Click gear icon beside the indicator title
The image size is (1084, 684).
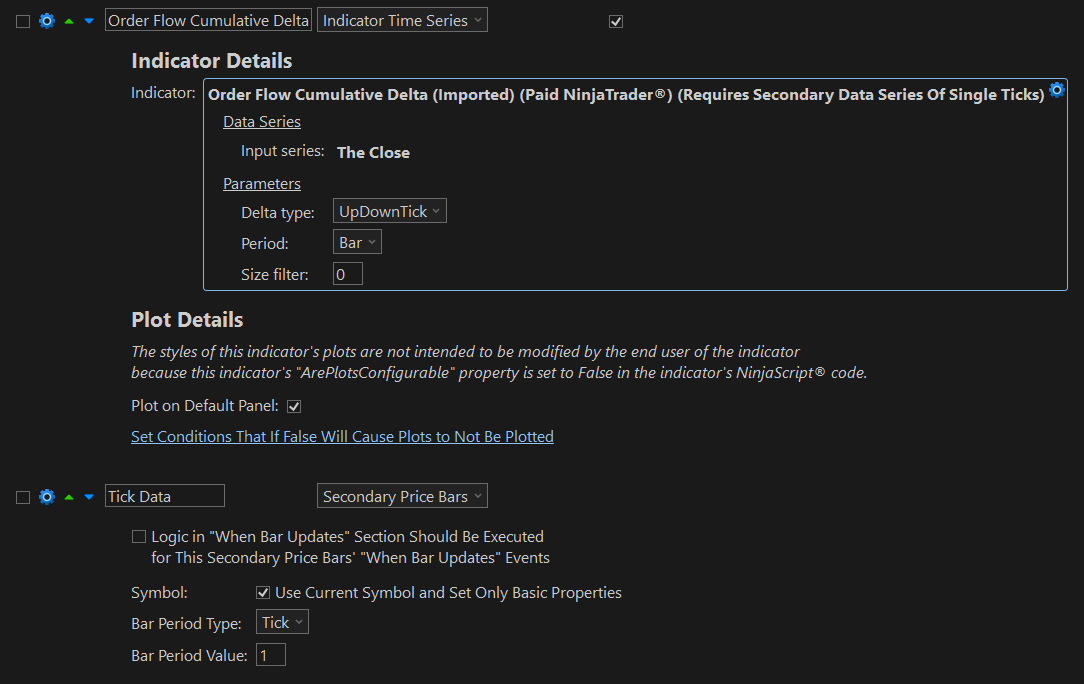pyautogui.click(x=1056, y=89)
